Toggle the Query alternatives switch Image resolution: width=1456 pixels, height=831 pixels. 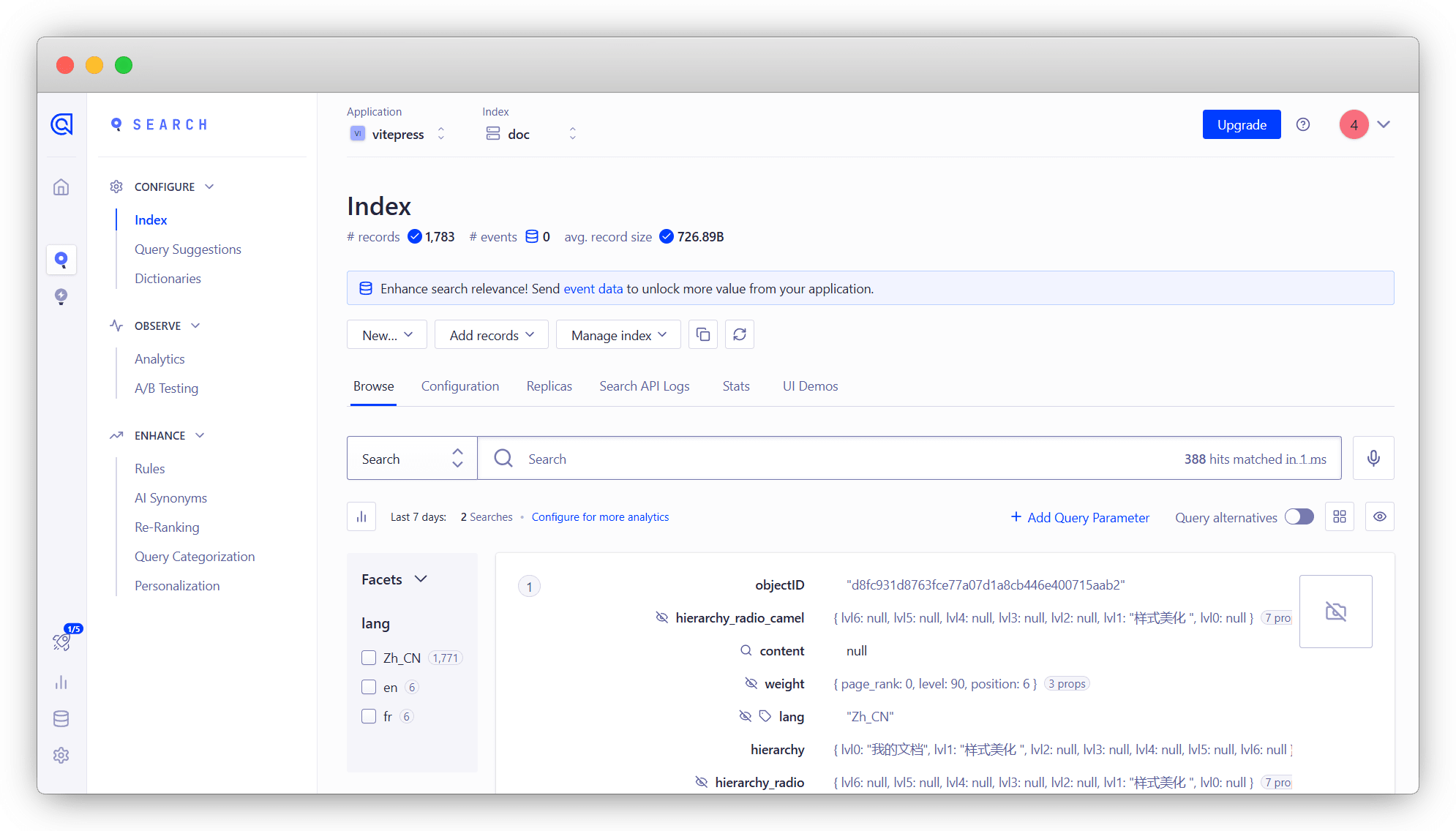pos(1299,516)
